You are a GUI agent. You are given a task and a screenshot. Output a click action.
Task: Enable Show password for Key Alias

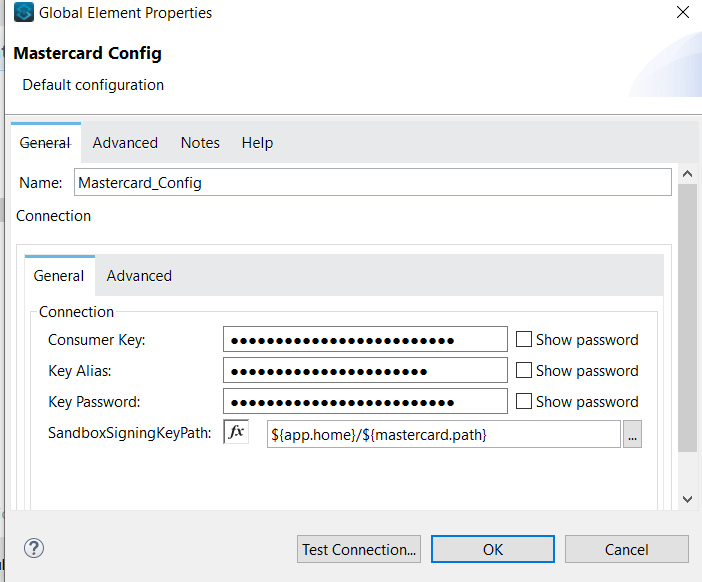(523, 370)
